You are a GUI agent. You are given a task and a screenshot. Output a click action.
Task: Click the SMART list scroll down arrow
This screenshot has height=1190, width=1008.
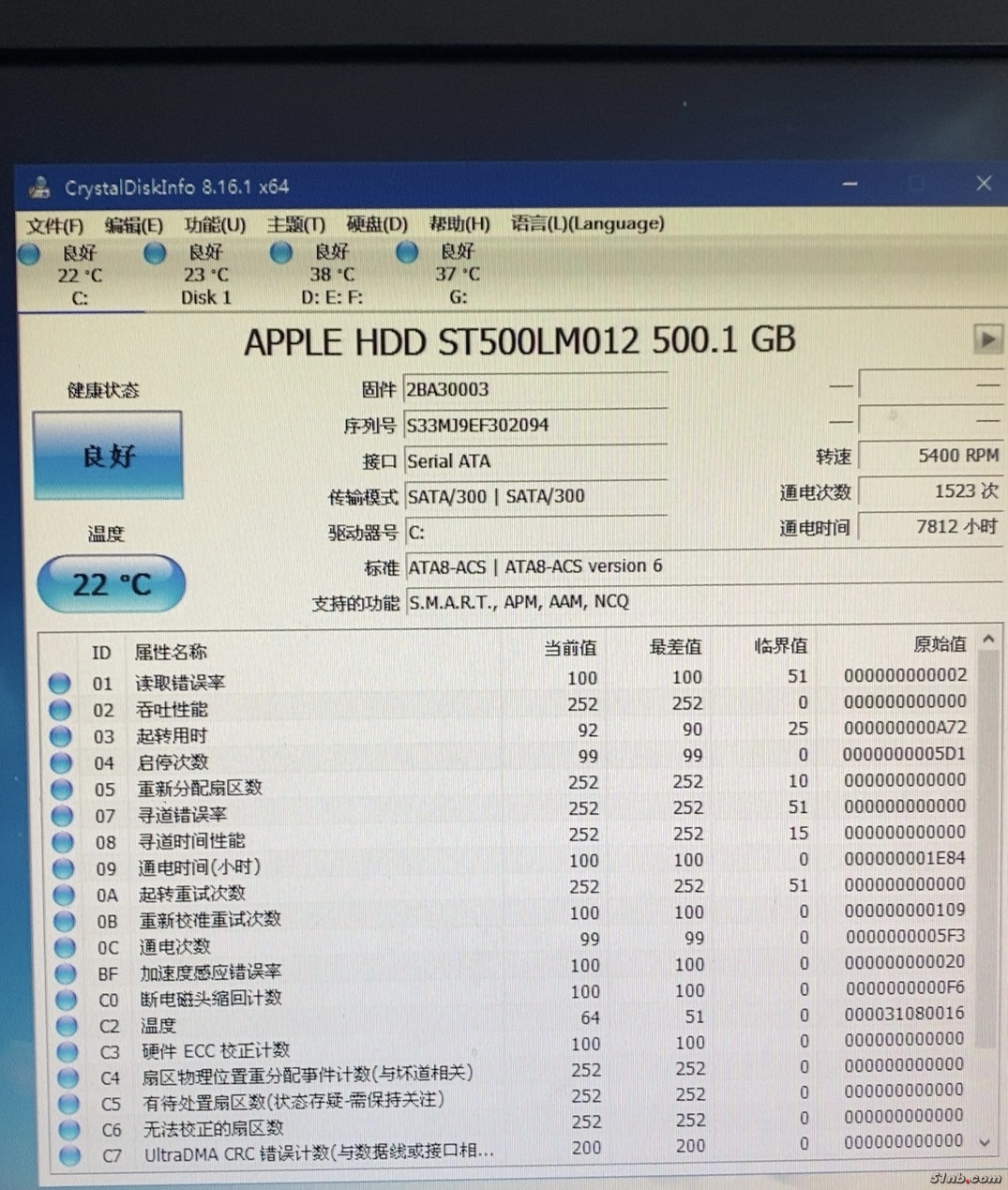(985, 1142)
